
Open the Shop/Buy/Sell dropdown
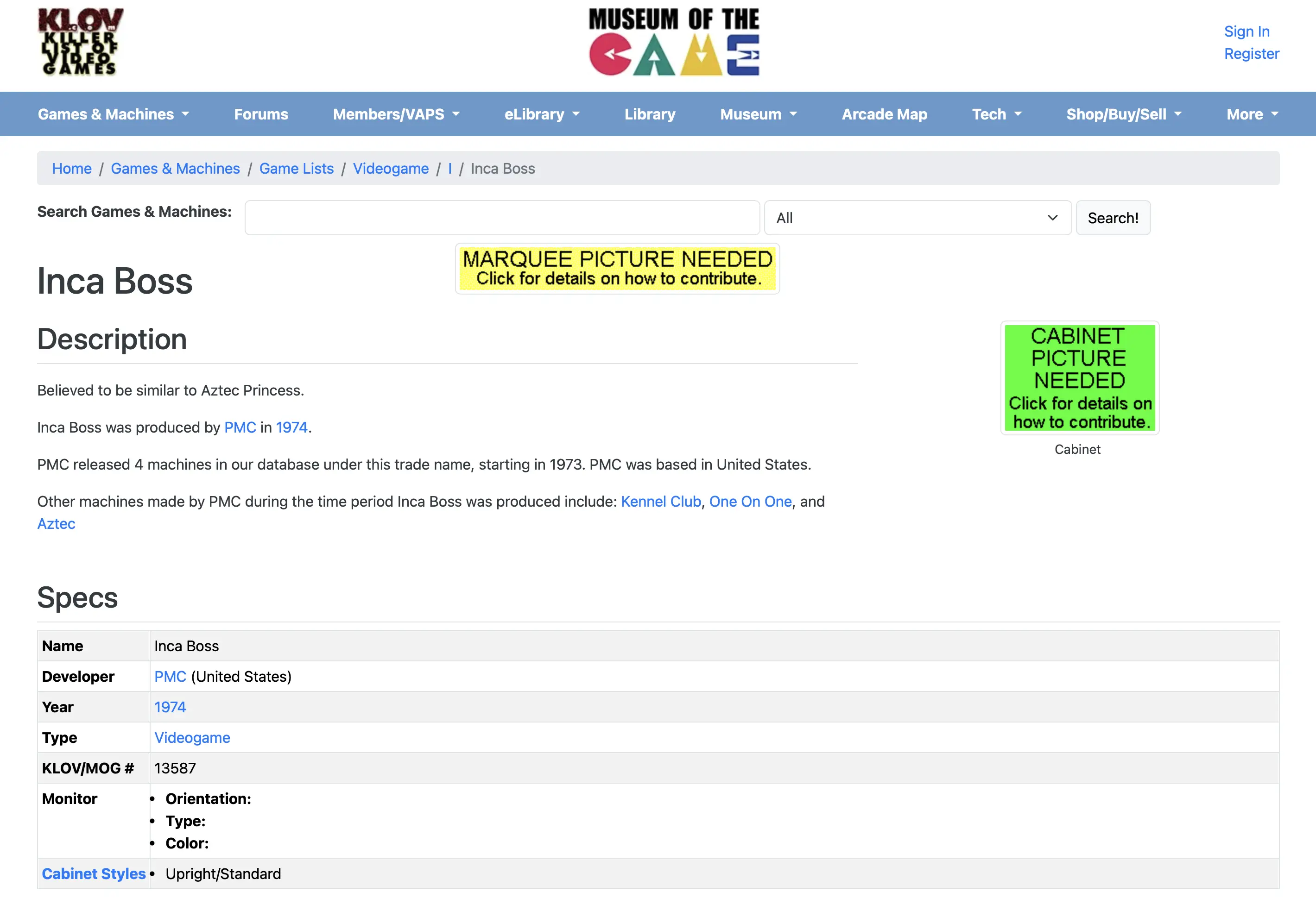[x=1123, y=114]
